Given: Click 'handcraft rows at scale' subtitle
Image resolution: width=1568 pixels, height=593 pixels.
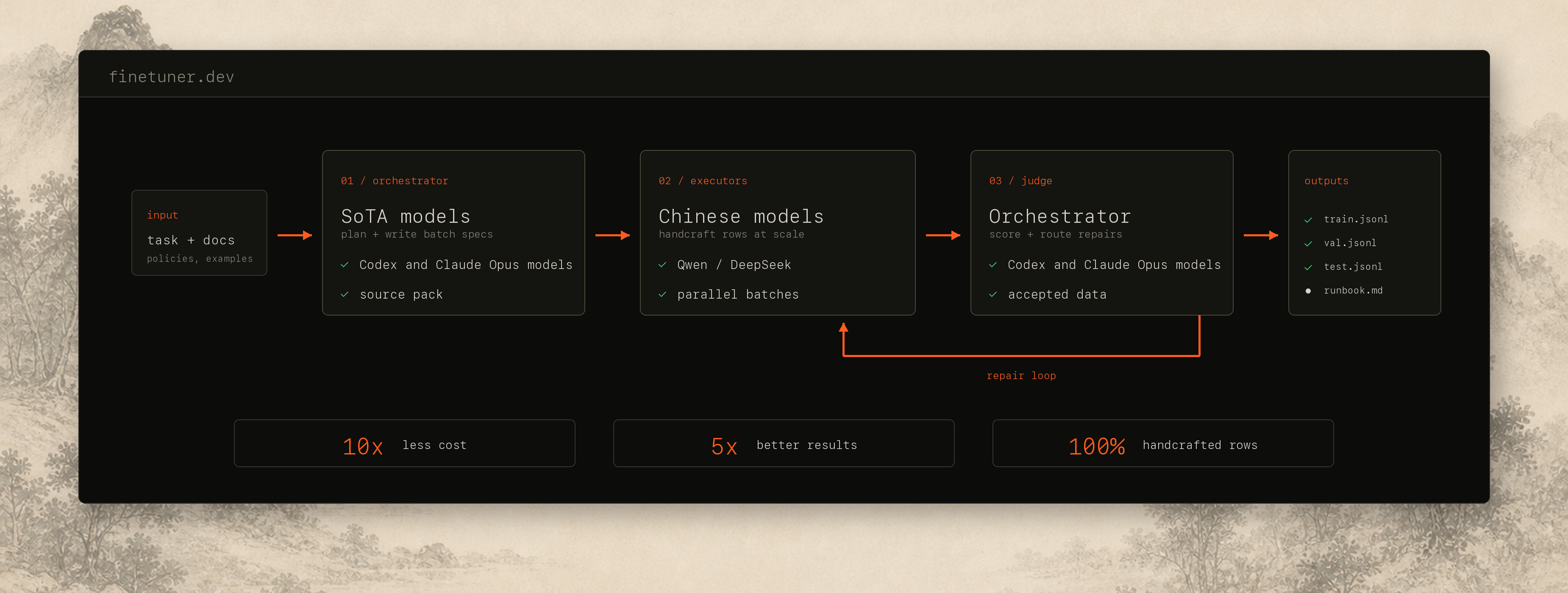Looking at the screenshot, I should pyautogui.click(x=731, y=234).
